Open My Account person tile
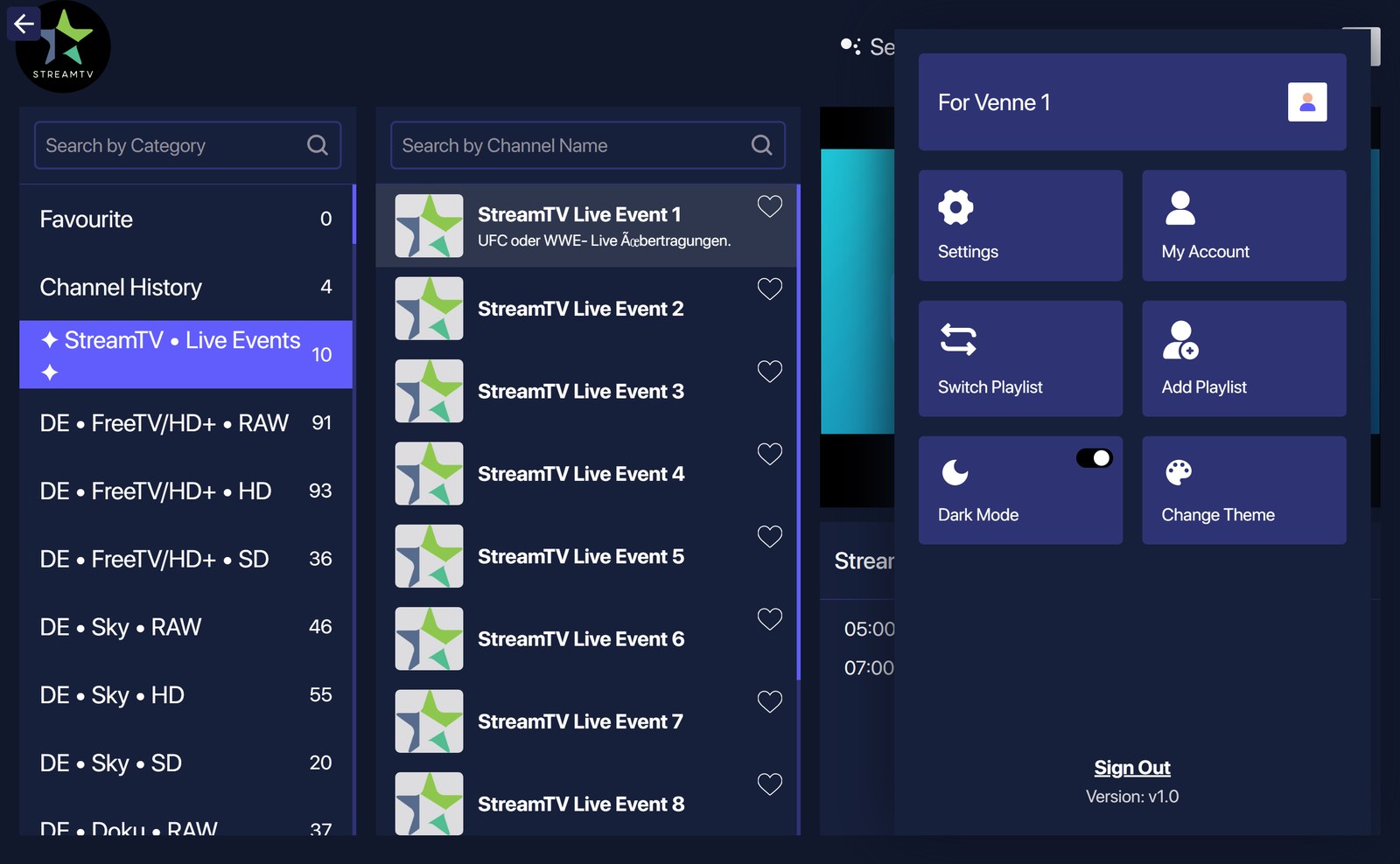1400x864 pixels. click(x=1243, y=226)
